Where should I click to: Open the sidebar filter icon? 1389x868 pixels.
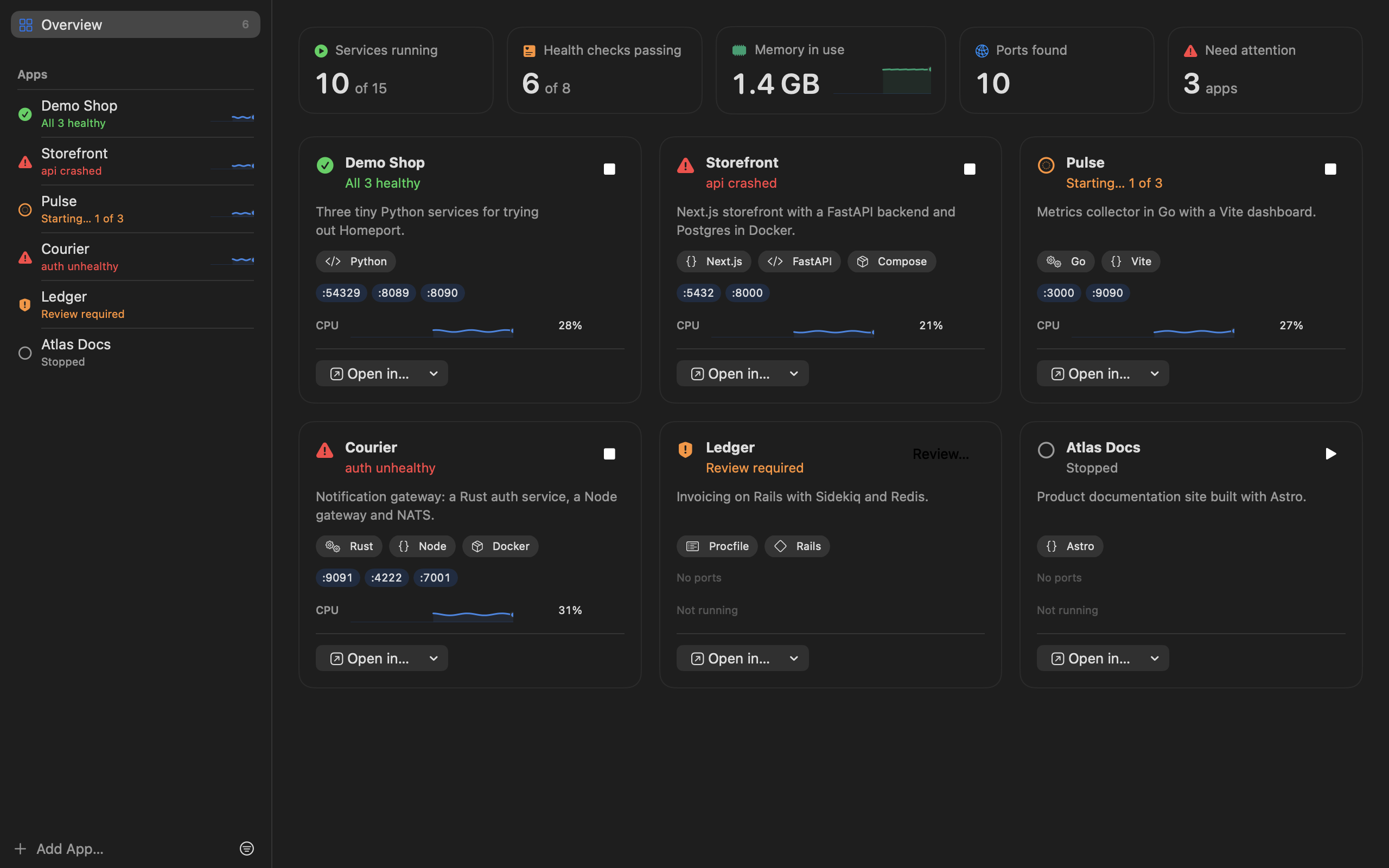(246, 848)
